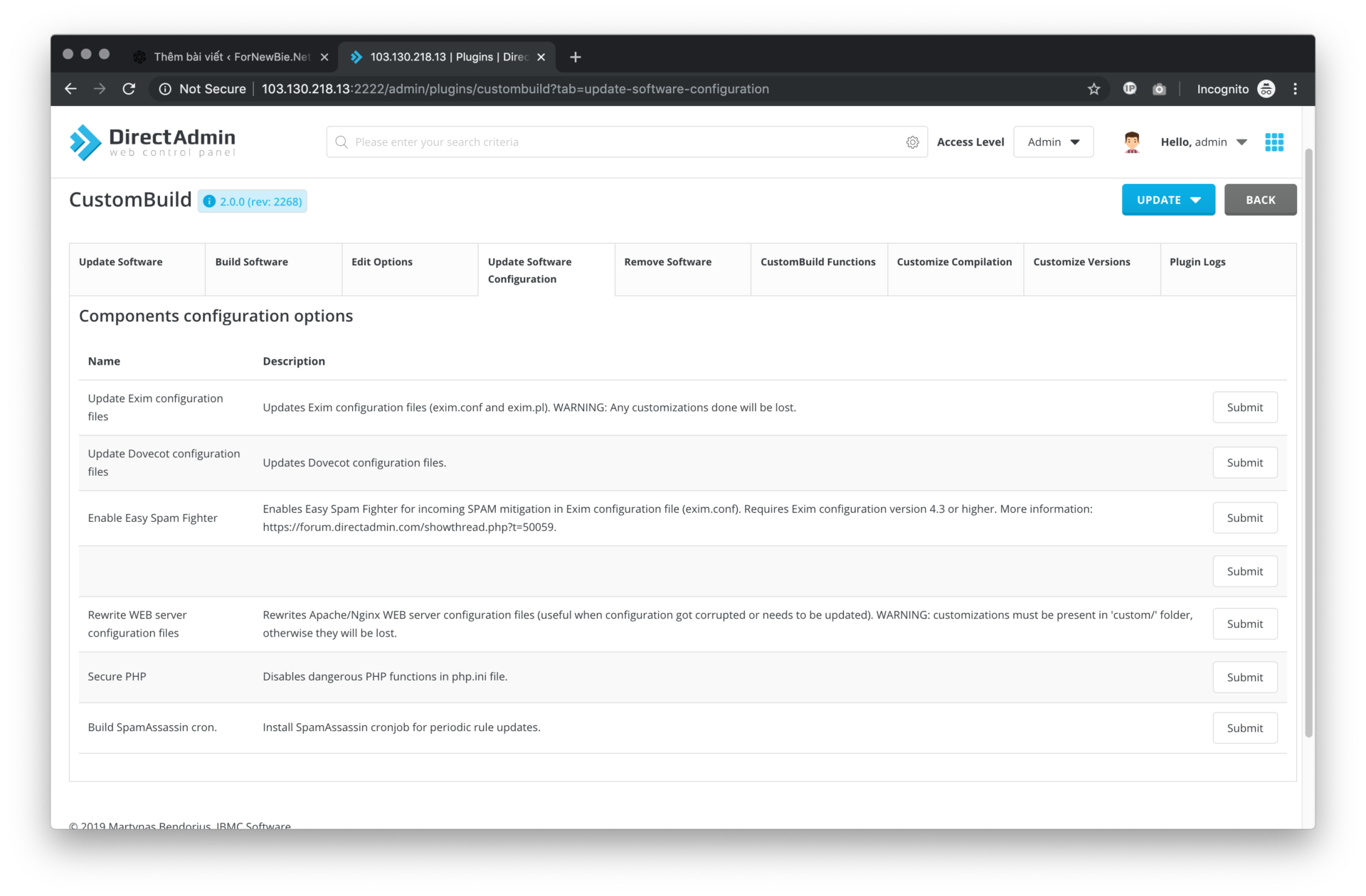The image size is (1366, 896).
Task: Switch to ForNewBie.Net browser tab
Action: pos(233,57)
